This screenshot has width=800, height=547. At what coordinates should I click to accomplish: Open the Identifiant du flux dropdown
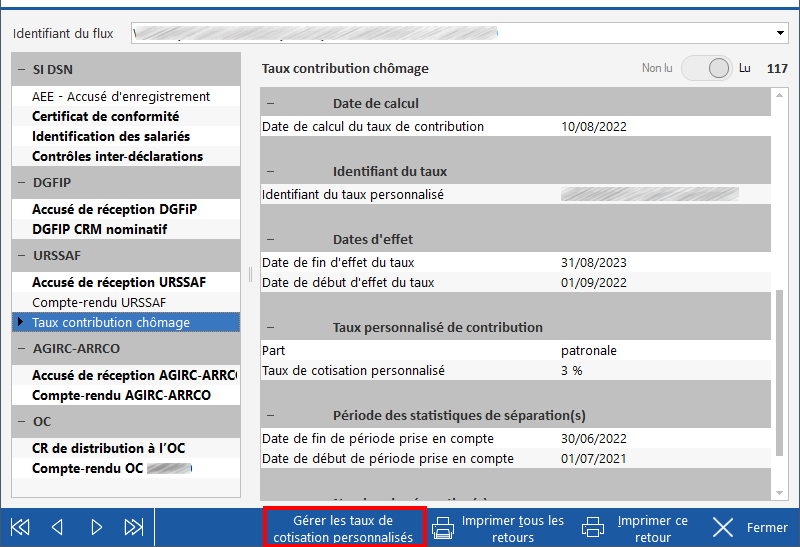780,34
